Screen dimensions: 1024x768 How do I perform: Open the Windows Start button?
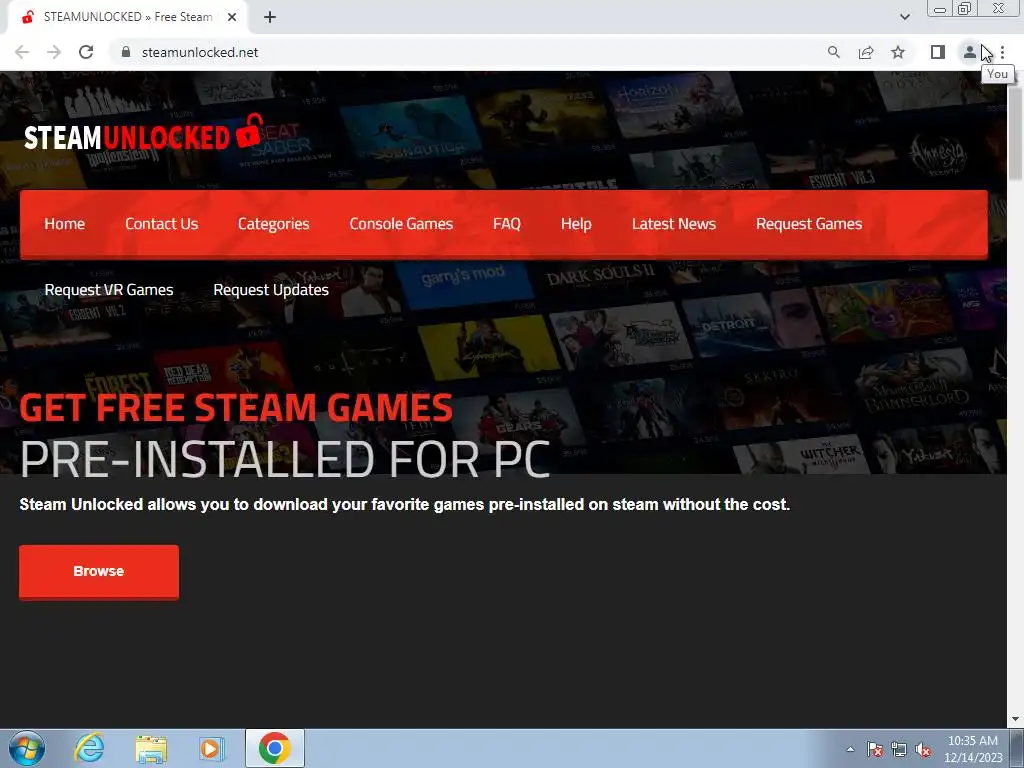[x=27, y=748]
